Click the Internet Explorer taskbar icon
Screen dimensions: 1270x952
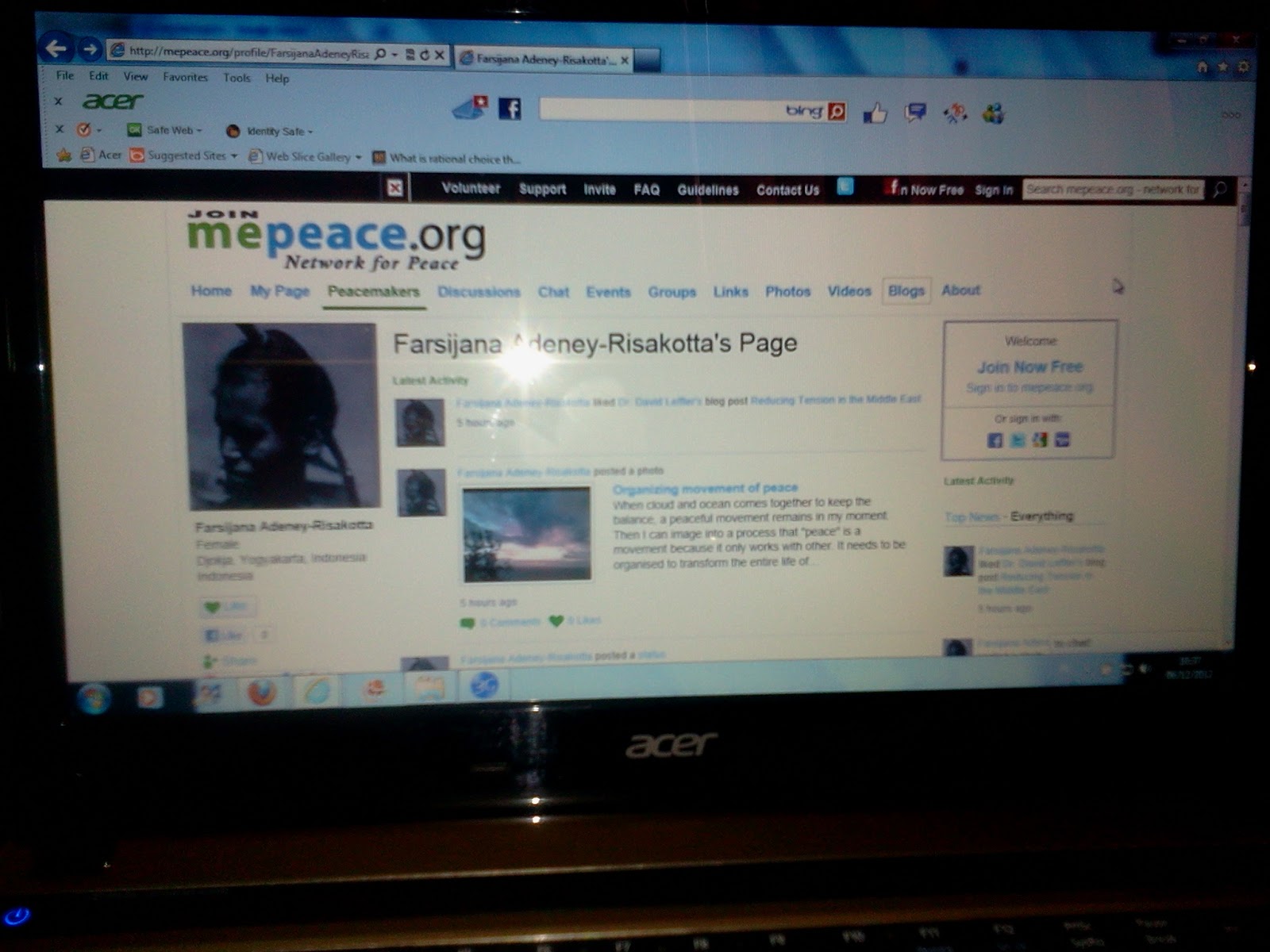click(317, 690)
